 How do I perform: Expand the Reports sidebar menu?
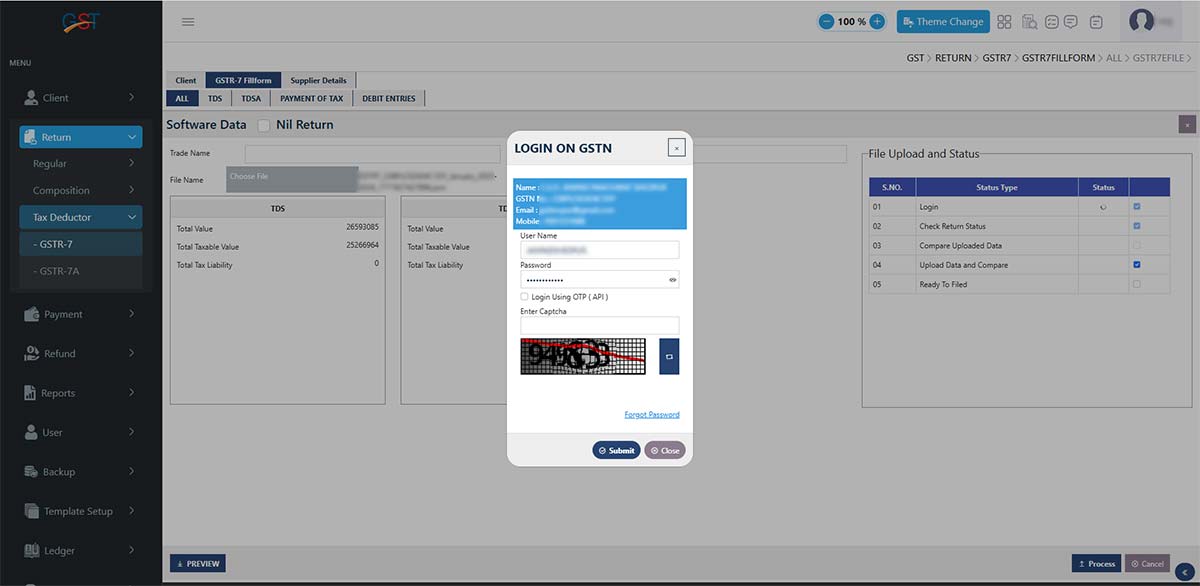pos(80,393)
